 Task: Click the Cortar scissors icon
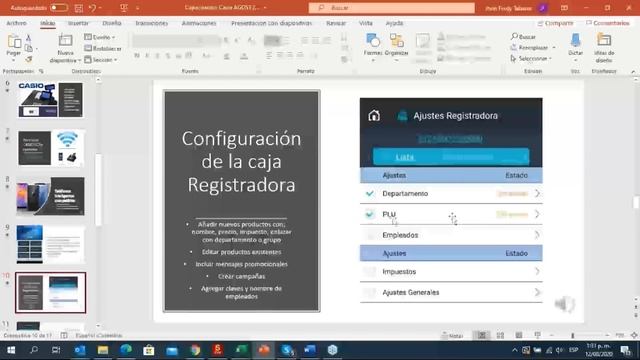point(28,38)
